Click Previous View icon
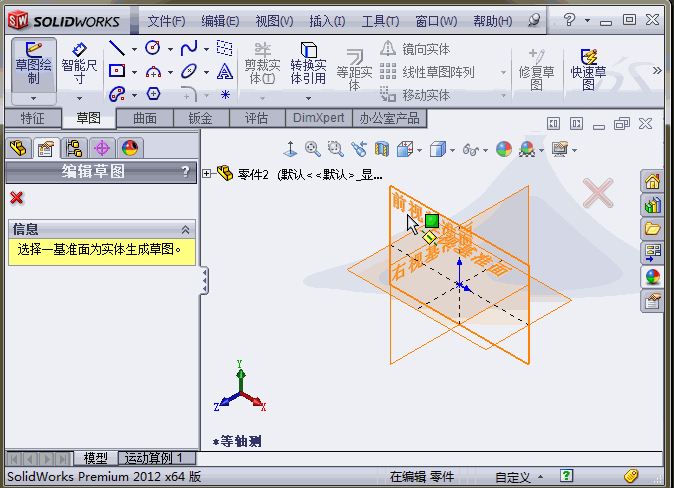 (x=358, y=149)
